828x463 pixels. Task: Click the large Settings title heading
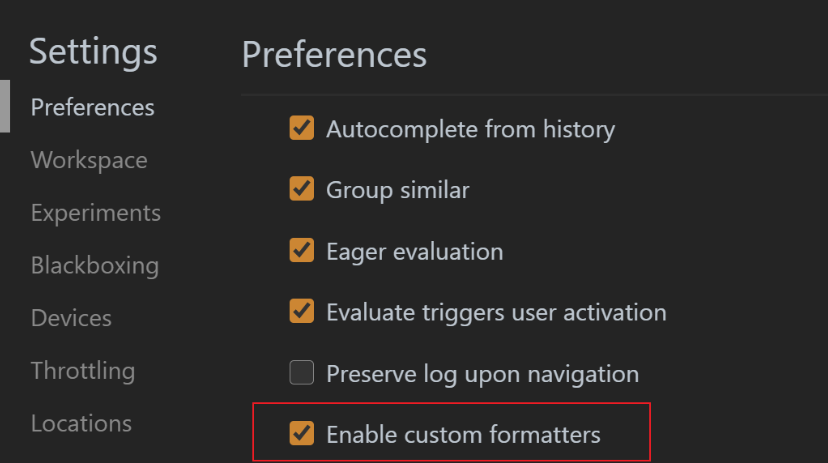pos(93,52)
